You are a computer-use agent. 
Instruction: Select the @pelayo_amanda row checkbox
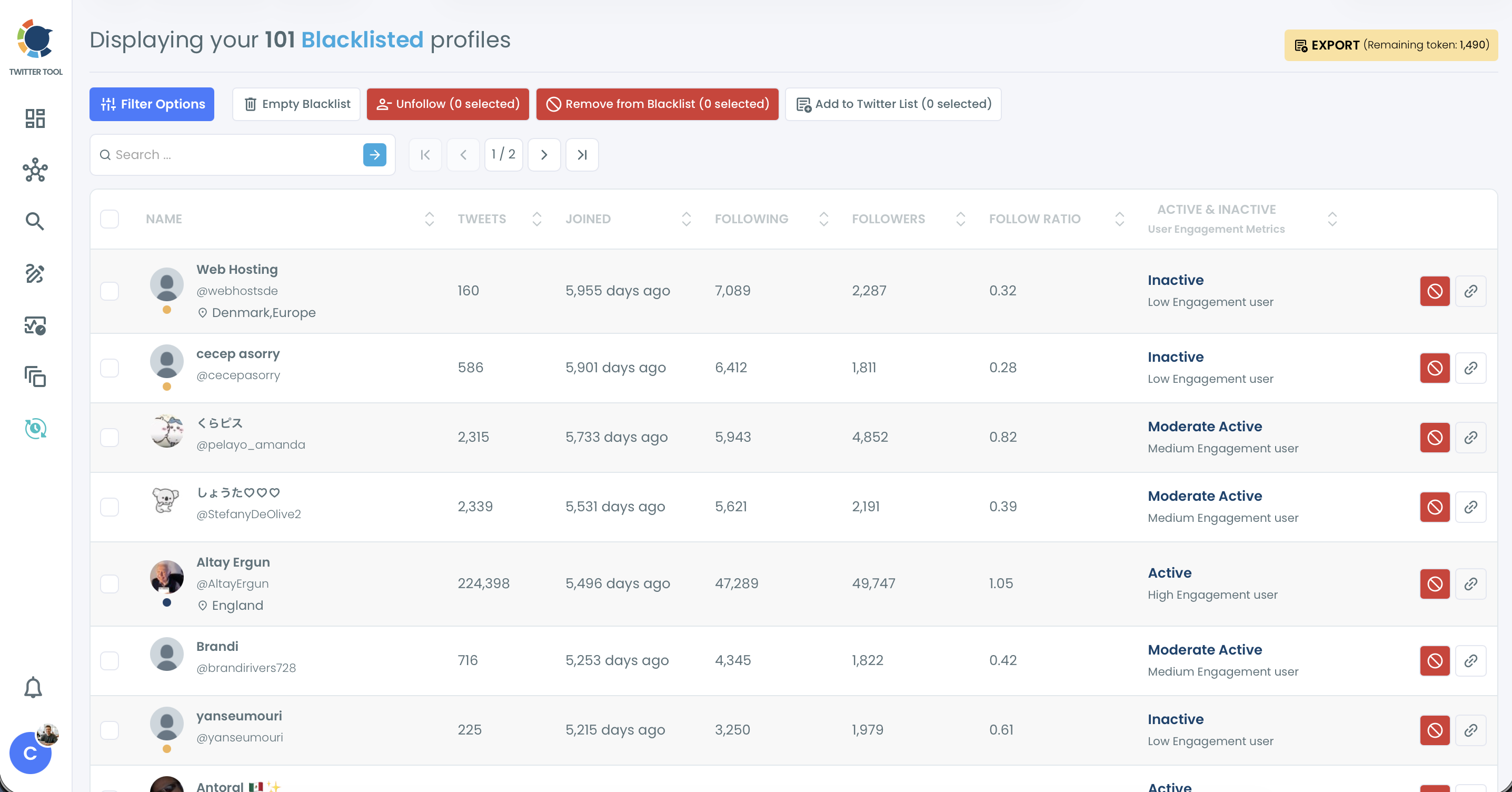(x=109, y=438)
